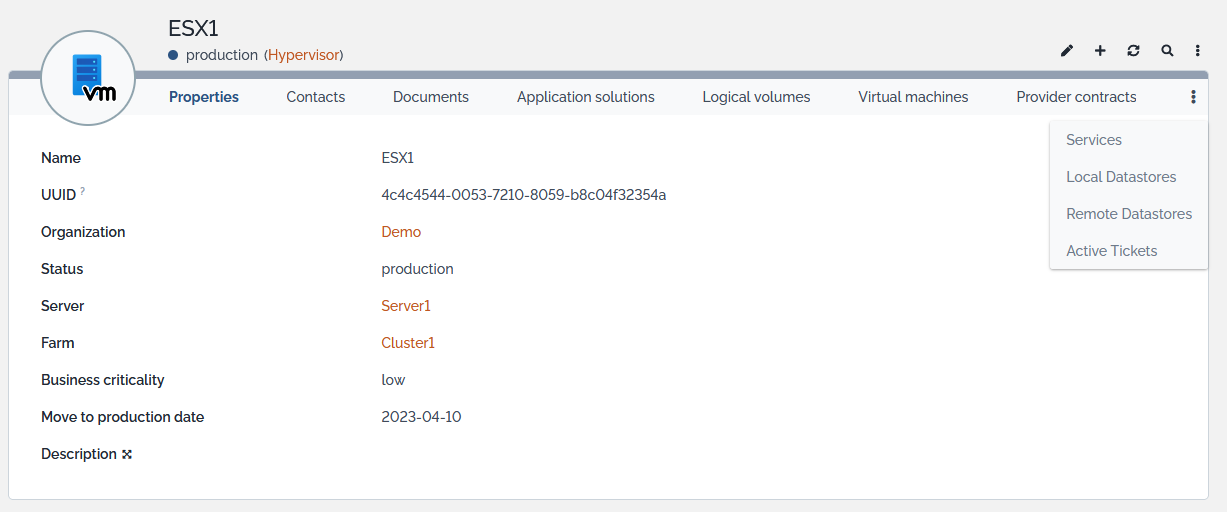The height and width of the screenshot is (512, 1227).
Task: Open Remote Datastores from the menu
Action: tap(1129, 214)
